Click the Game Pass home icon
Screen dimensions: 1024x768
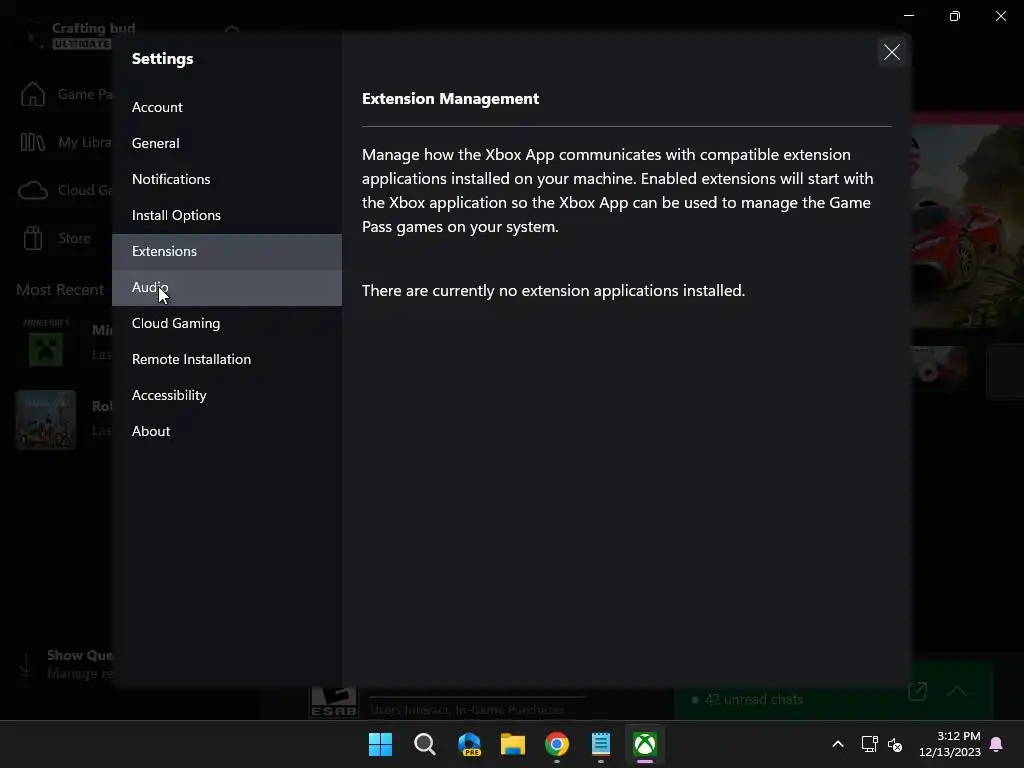pos(33,94)
